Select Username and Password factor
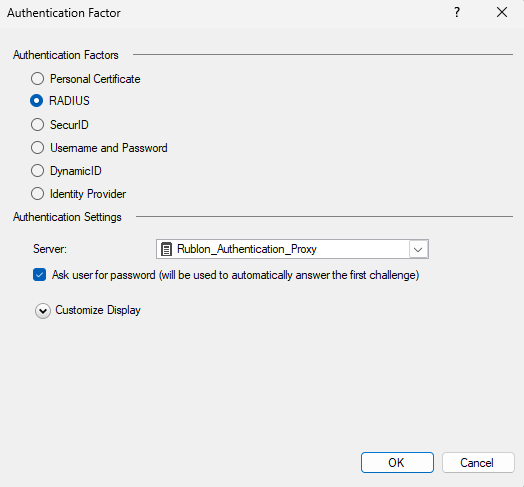524x487 pixels. coord(37,148)
